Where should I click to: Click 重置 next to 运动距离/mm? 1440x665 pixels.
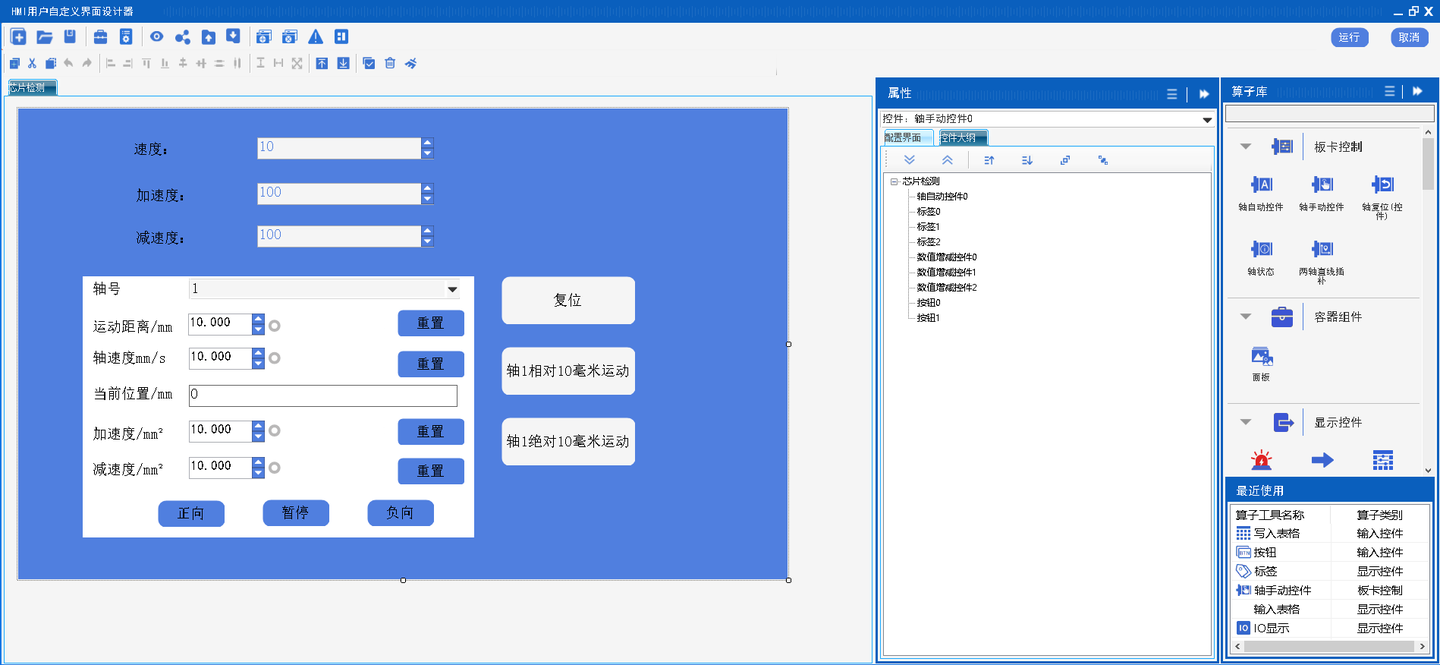(x=431, y=323)
